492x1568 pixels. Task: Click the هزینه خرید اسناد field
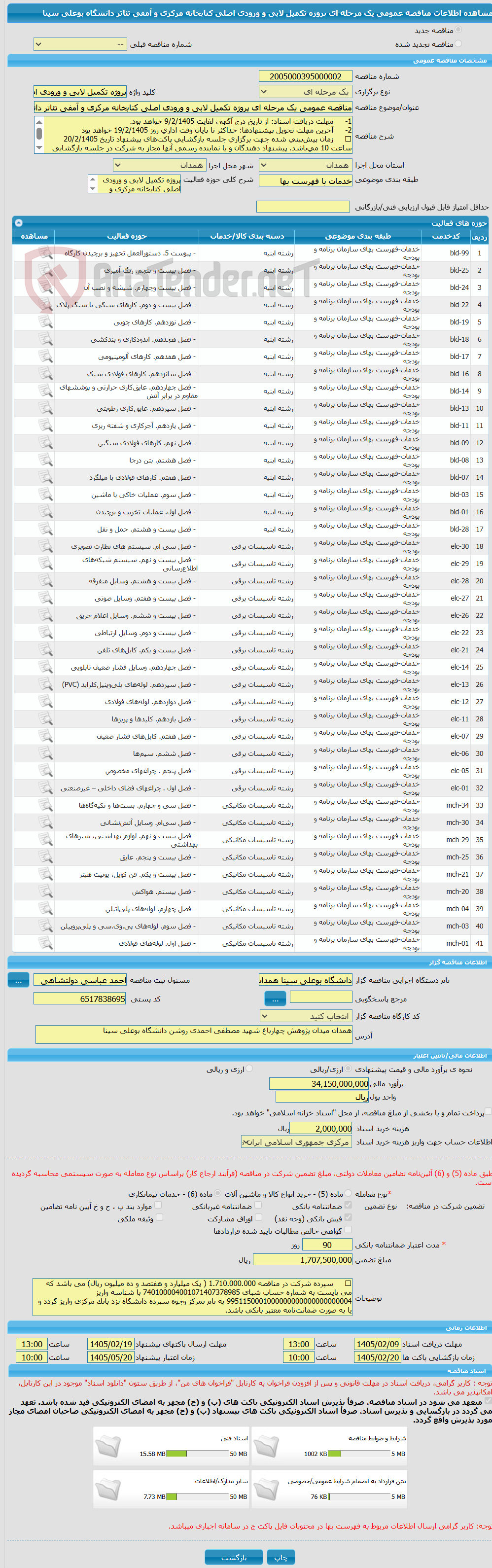click(x=321, y=1128)
